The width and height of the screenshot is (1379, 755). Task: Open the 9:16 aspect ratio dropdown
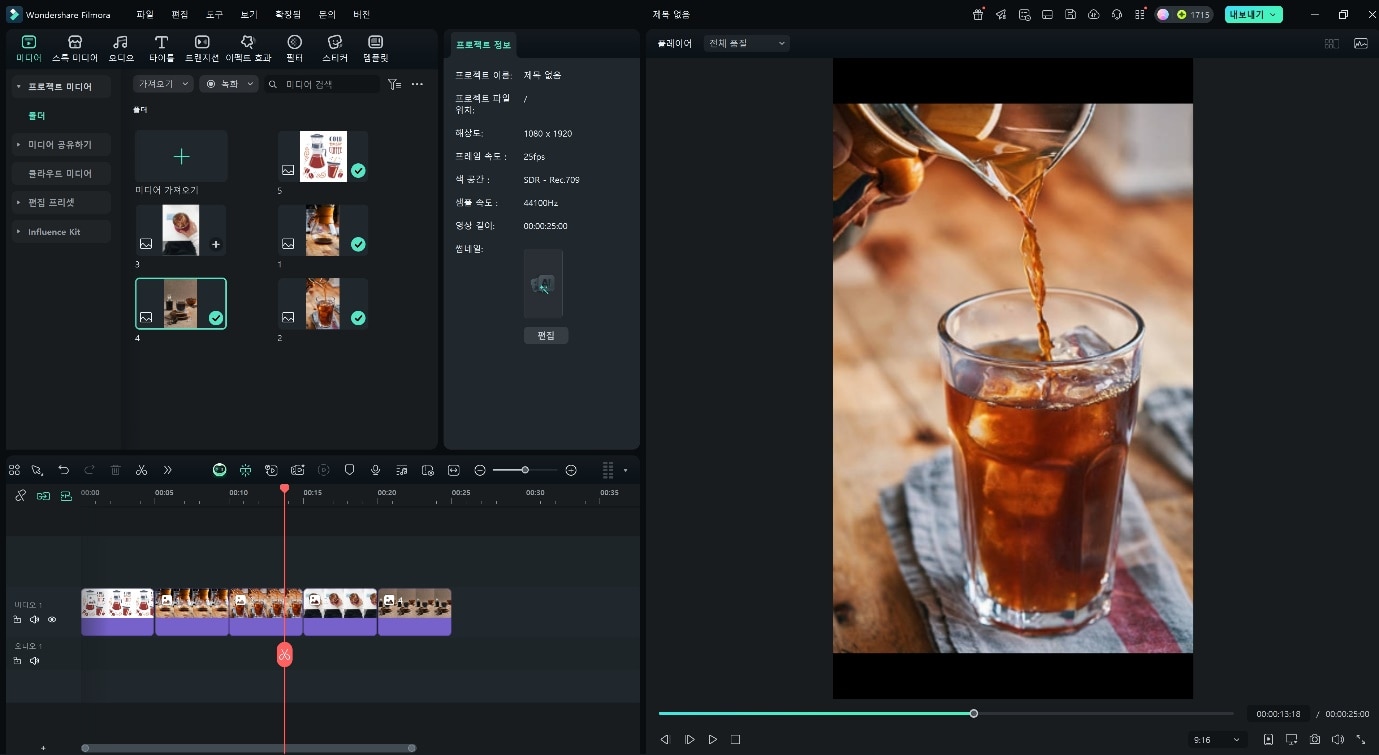tap(1219, 740)
